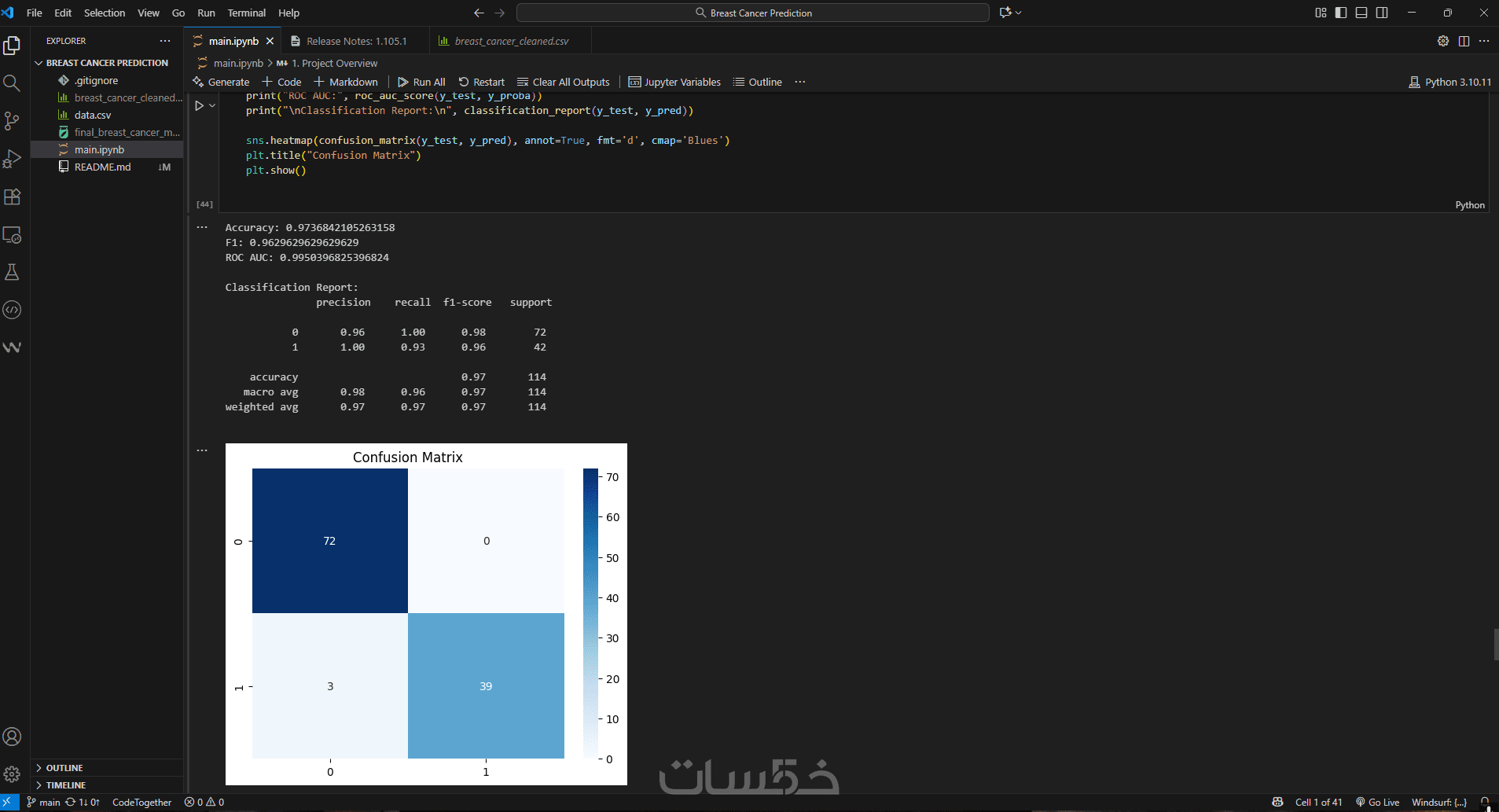This screenshot has height=812, width=1499.
Task: Open README.md in explorer
Action: click(107, 167)
